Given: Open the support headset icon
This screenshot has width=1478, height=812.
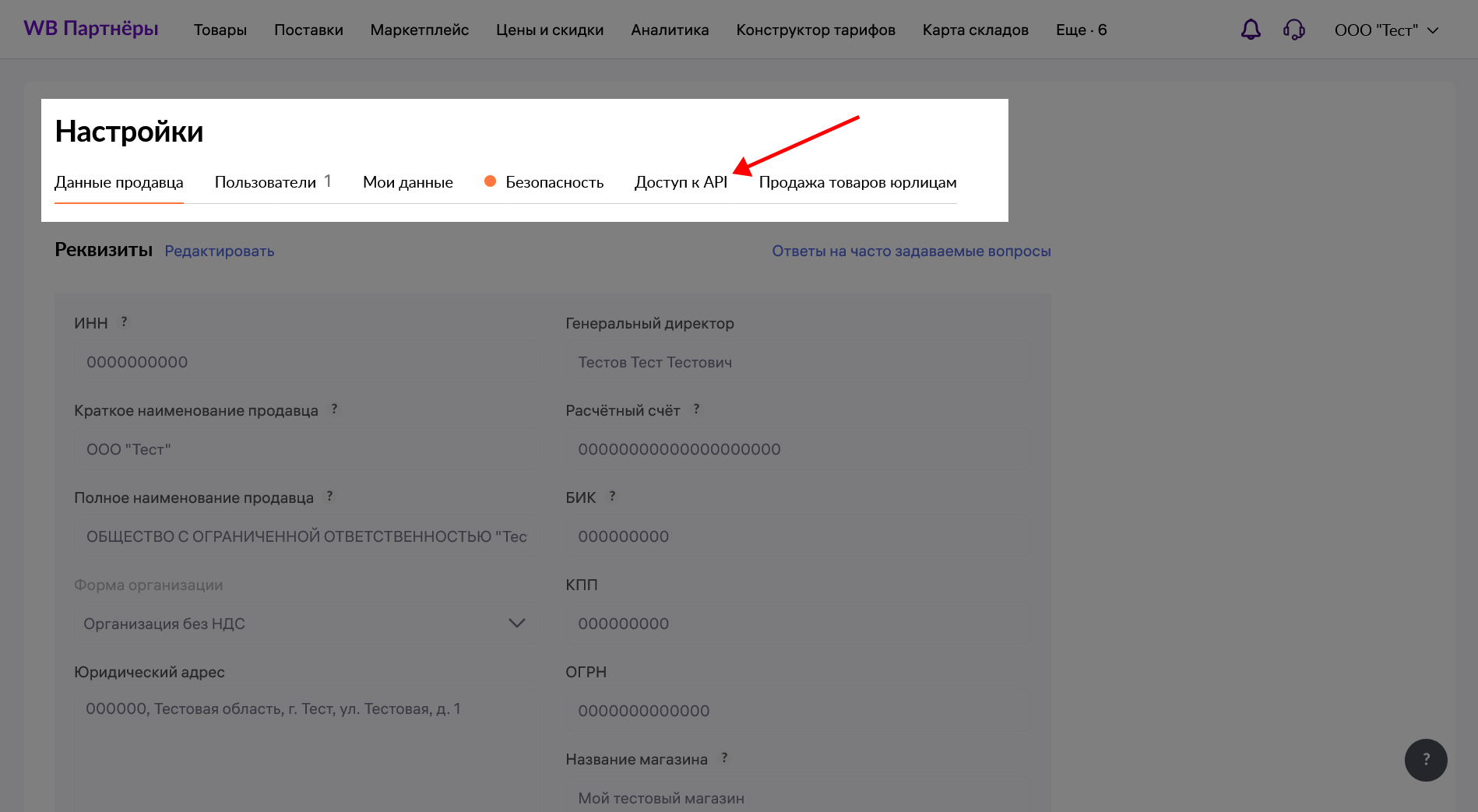Looking at the screenshot, I should point(1294,30).
